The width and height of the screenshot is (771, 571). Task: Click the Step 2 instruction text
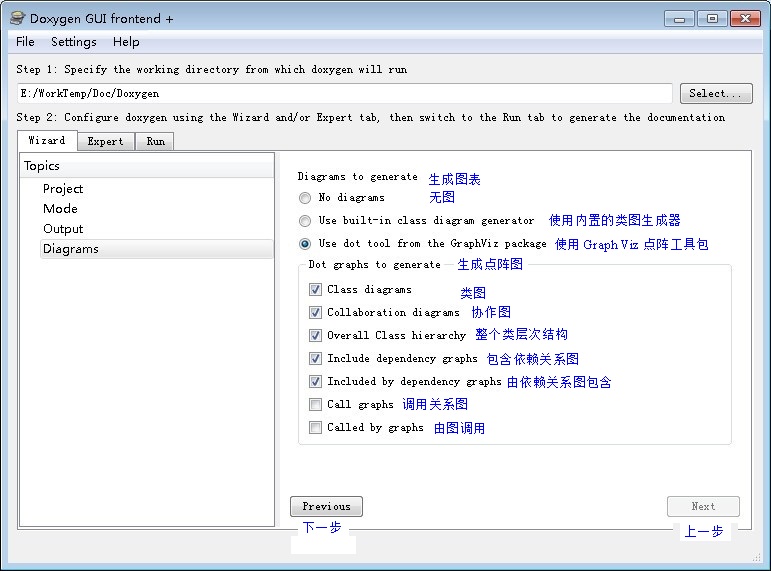tap(370, 118)
